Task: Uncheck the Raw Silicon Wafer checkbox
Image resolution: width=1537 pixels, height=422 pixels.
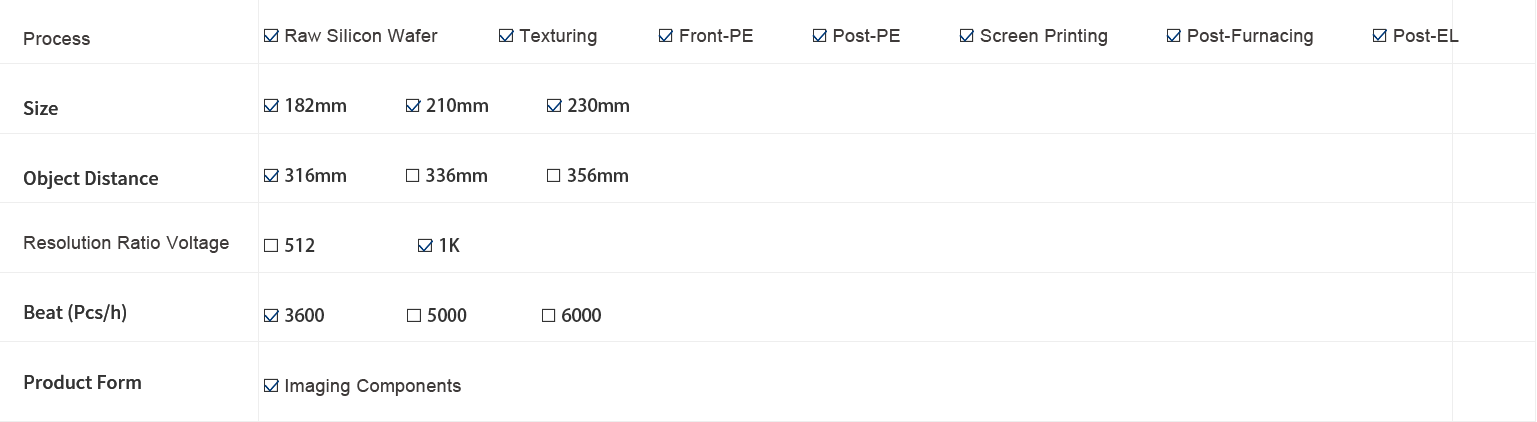Action: tap(271, 36)
